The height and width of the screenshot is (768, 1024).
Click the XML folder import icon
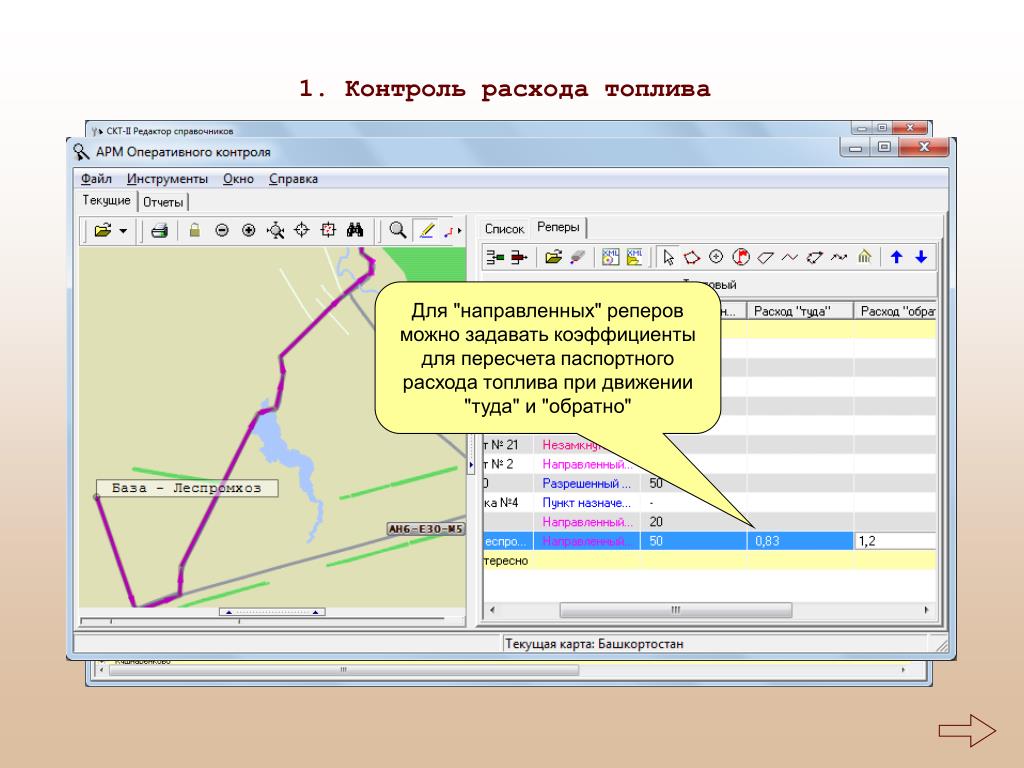[635, 257]
